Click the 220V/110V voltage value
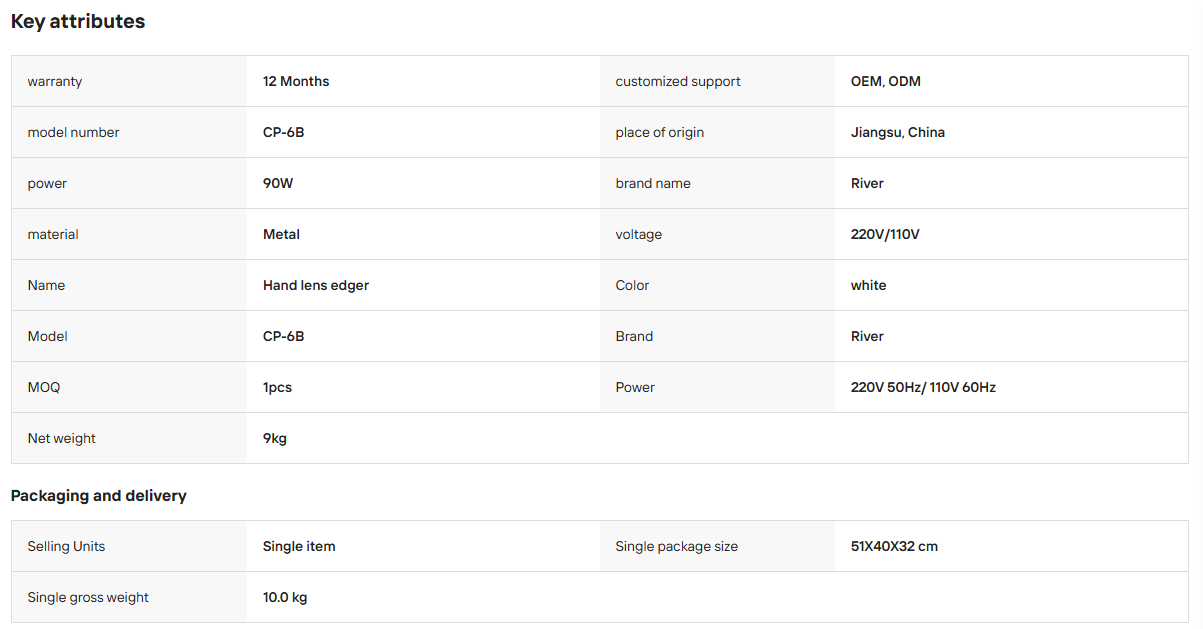This screenshot has width=1203, height=629. tap(885, 234)
